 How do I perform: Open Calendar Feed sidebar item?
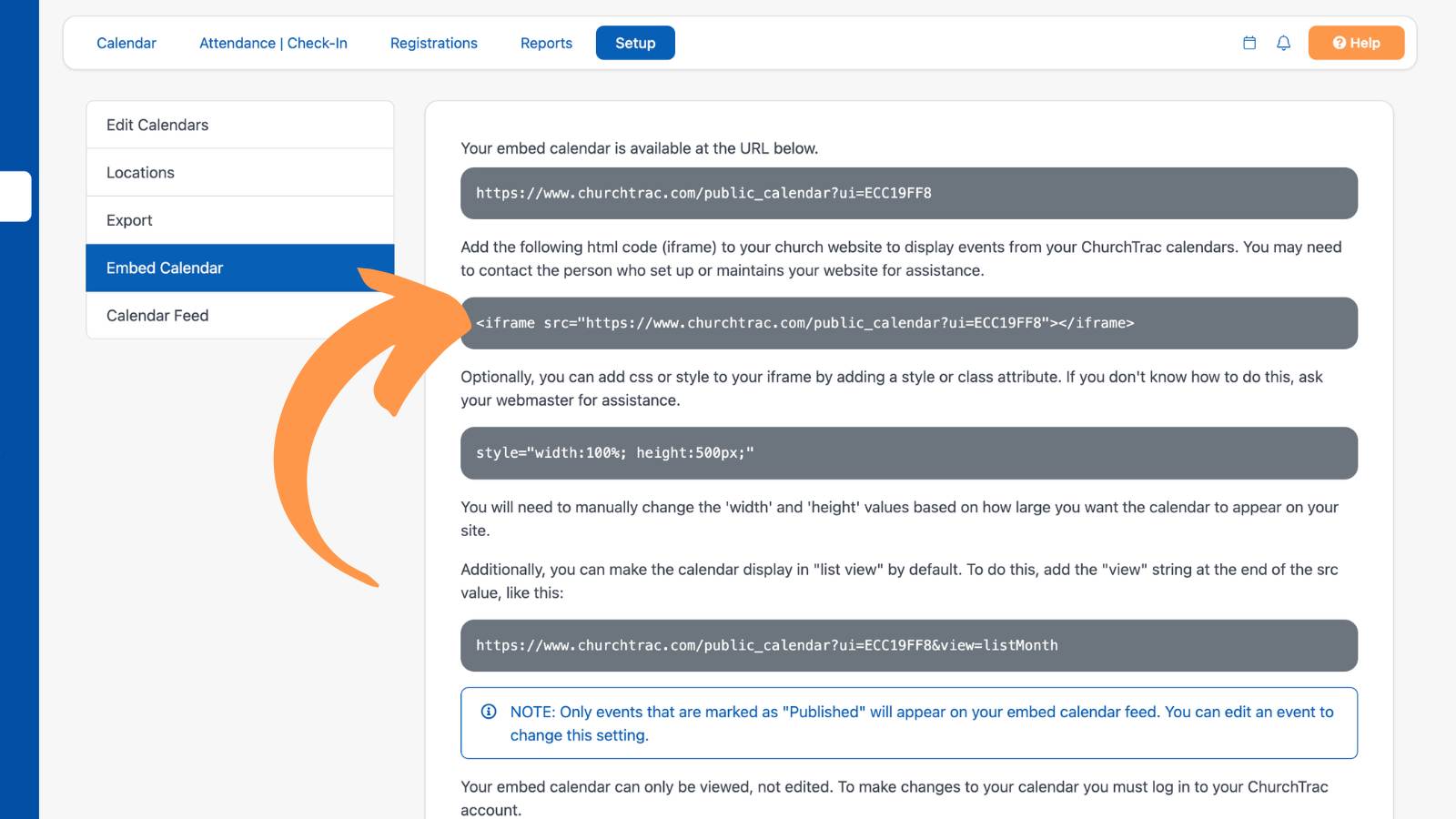[x=240, y=315]
